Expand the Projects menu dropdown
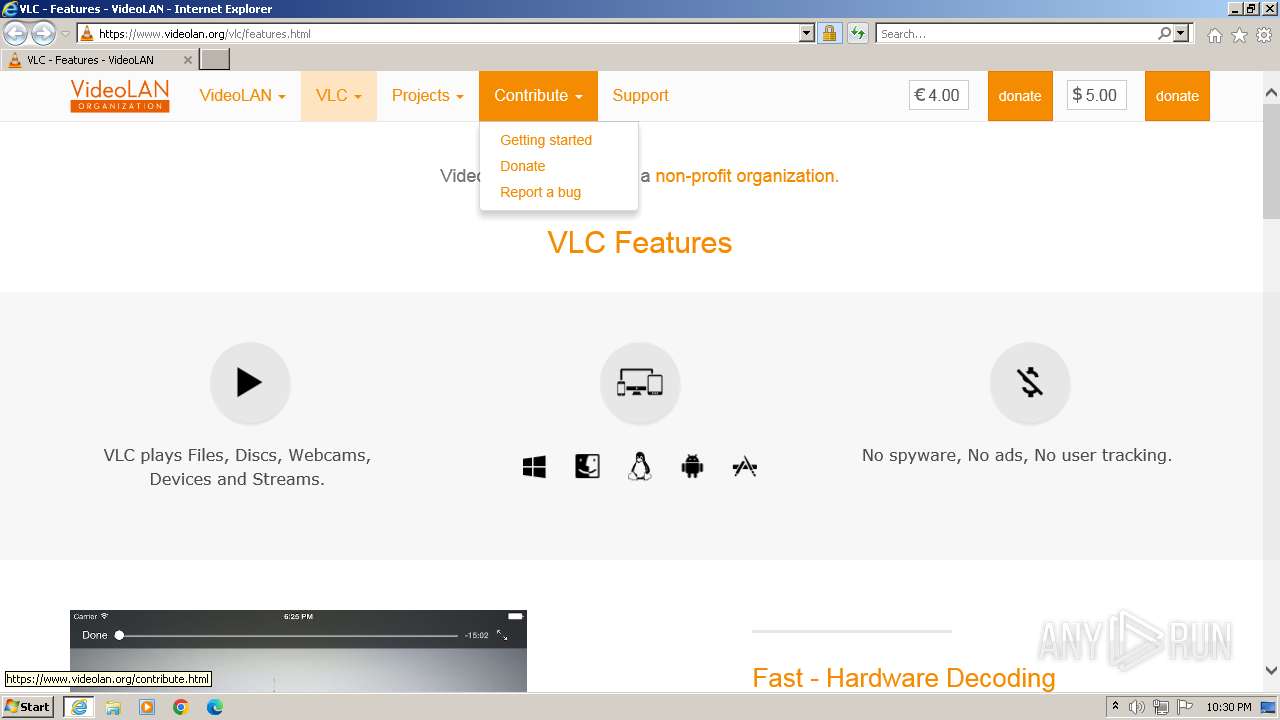This screenshot has height=720, width=1280. pyautogui.click(x=427, y=96)
